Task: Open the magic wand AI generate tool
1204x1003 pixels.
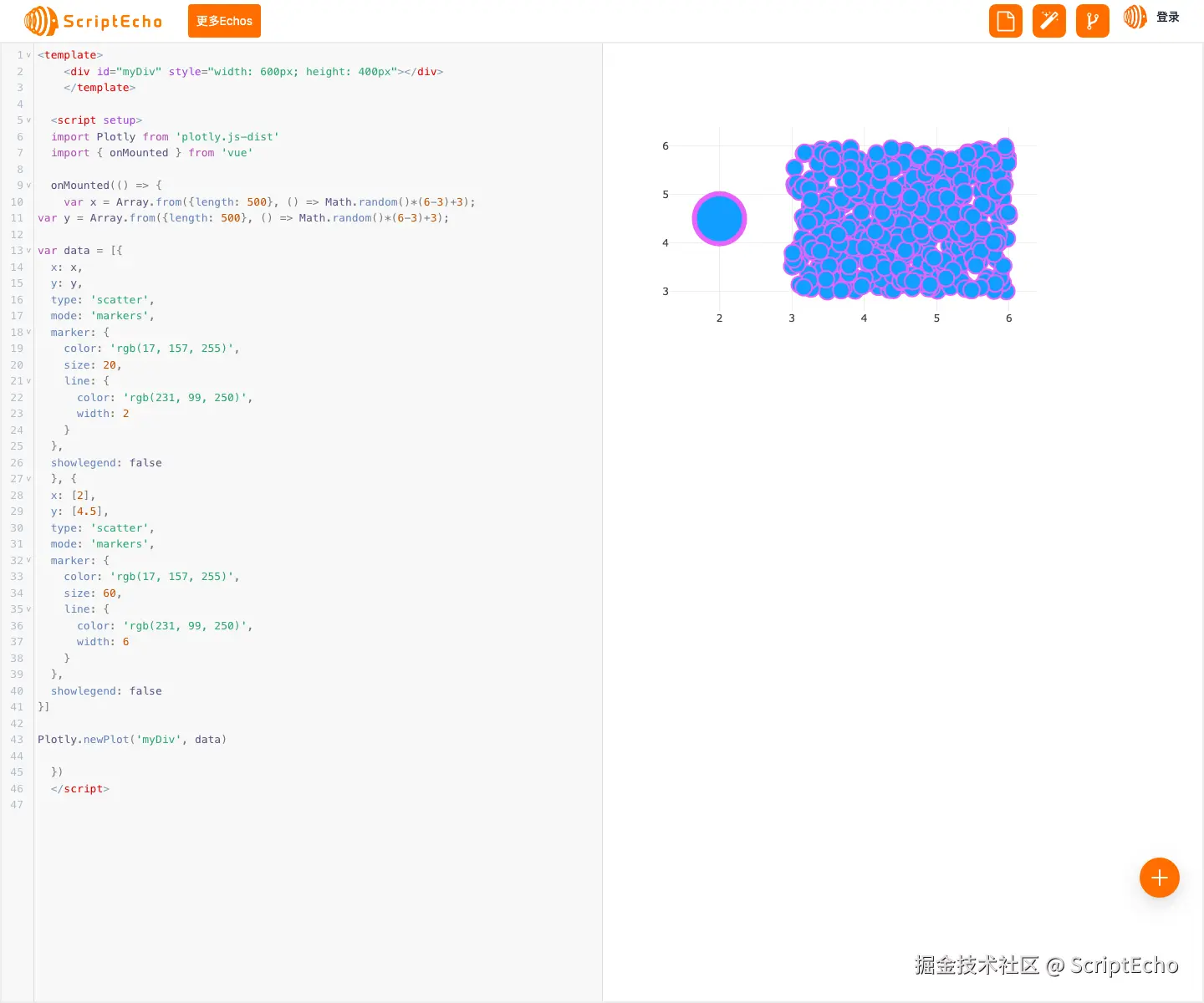Action: point(1049,21)
